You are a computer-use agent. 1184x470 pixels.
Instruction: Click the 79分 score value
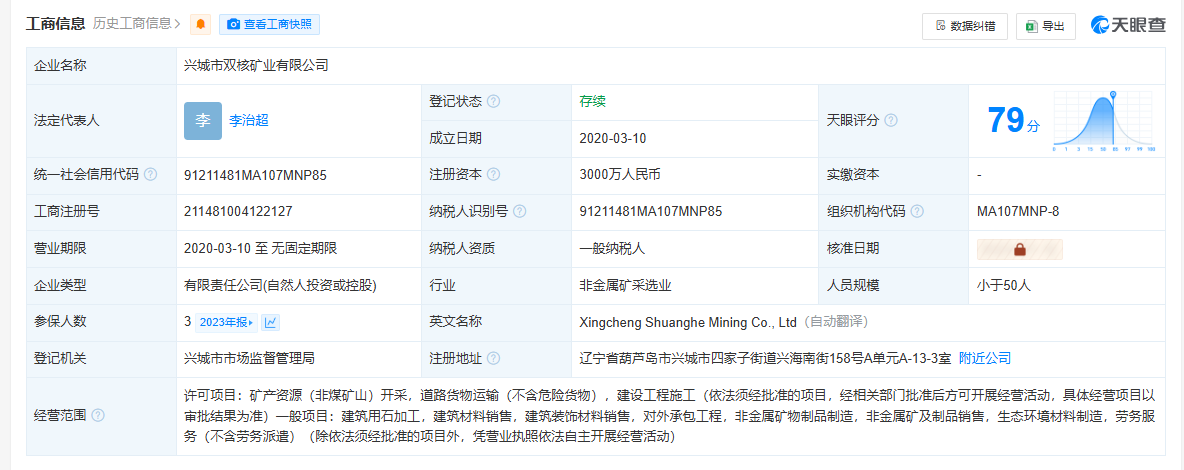[x=1014, y=120]
